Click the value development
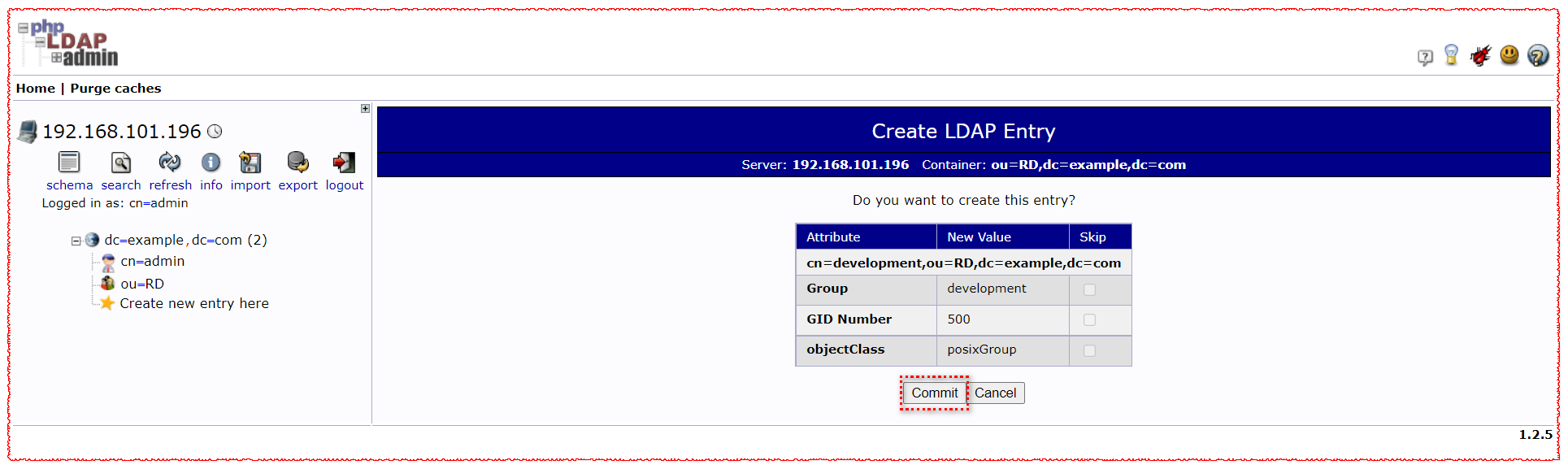 986,289
